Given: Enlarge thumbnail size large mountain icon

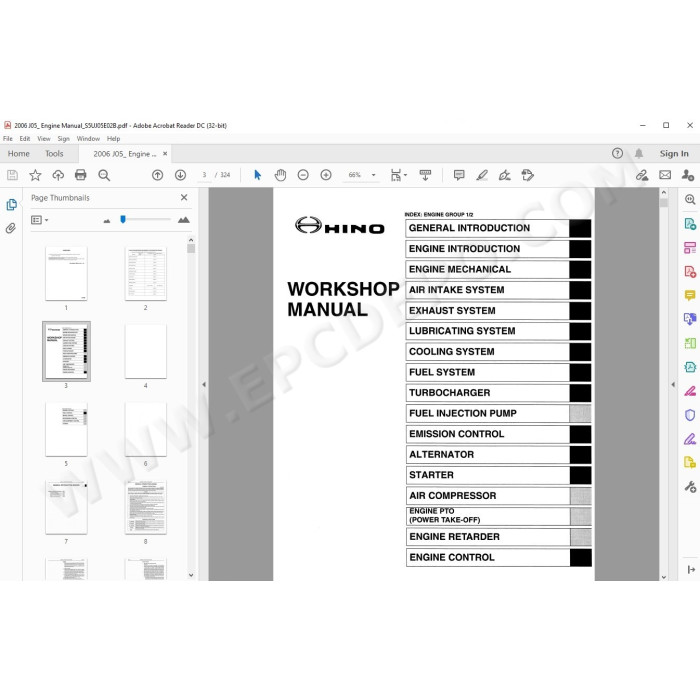Looking at the screenshot, I should pyautogui.click(x=183, y=220).
